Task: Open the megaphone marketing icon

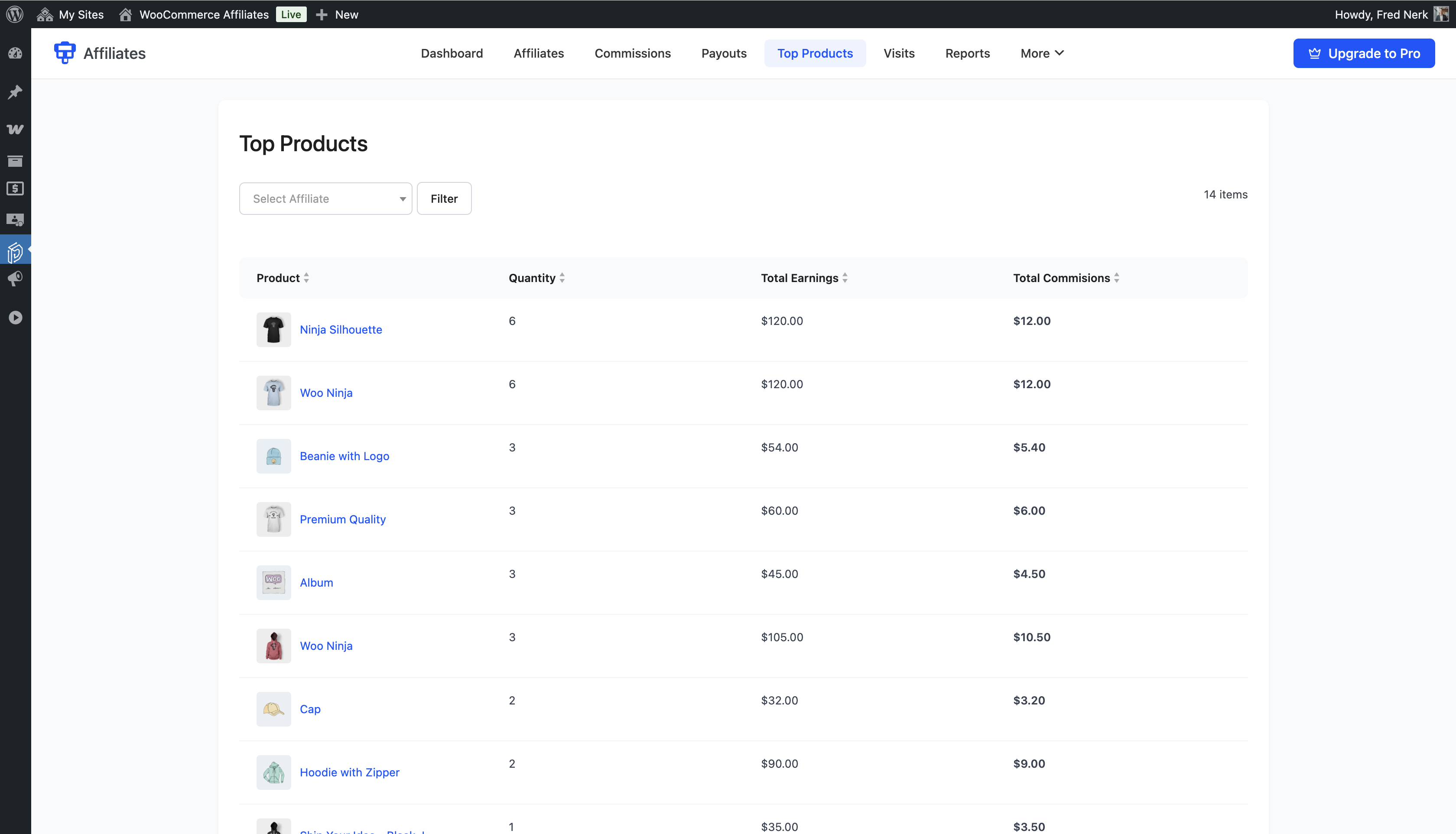Action: (15, 279)
